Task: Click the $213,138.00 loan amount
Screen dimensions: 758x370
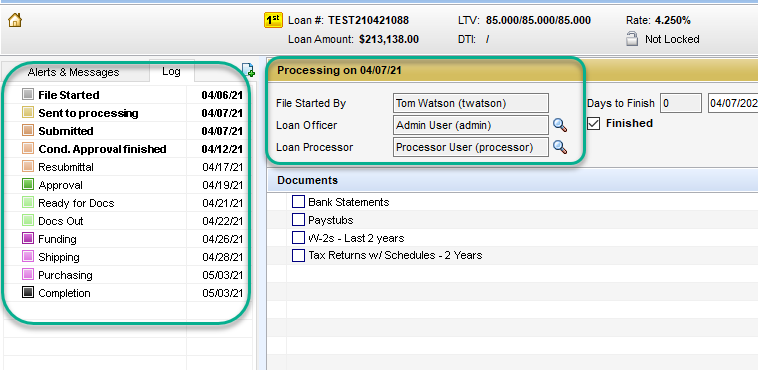Action: click(x=389, y=39)
